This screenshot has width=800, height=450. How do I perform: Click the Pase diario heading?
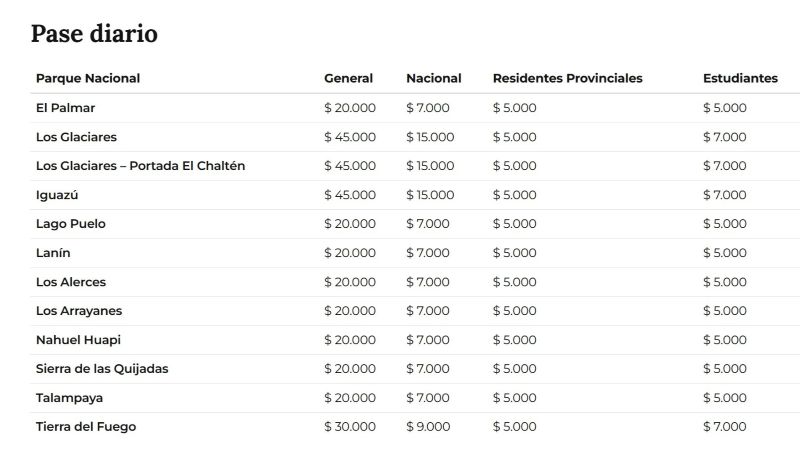point(94,34)
